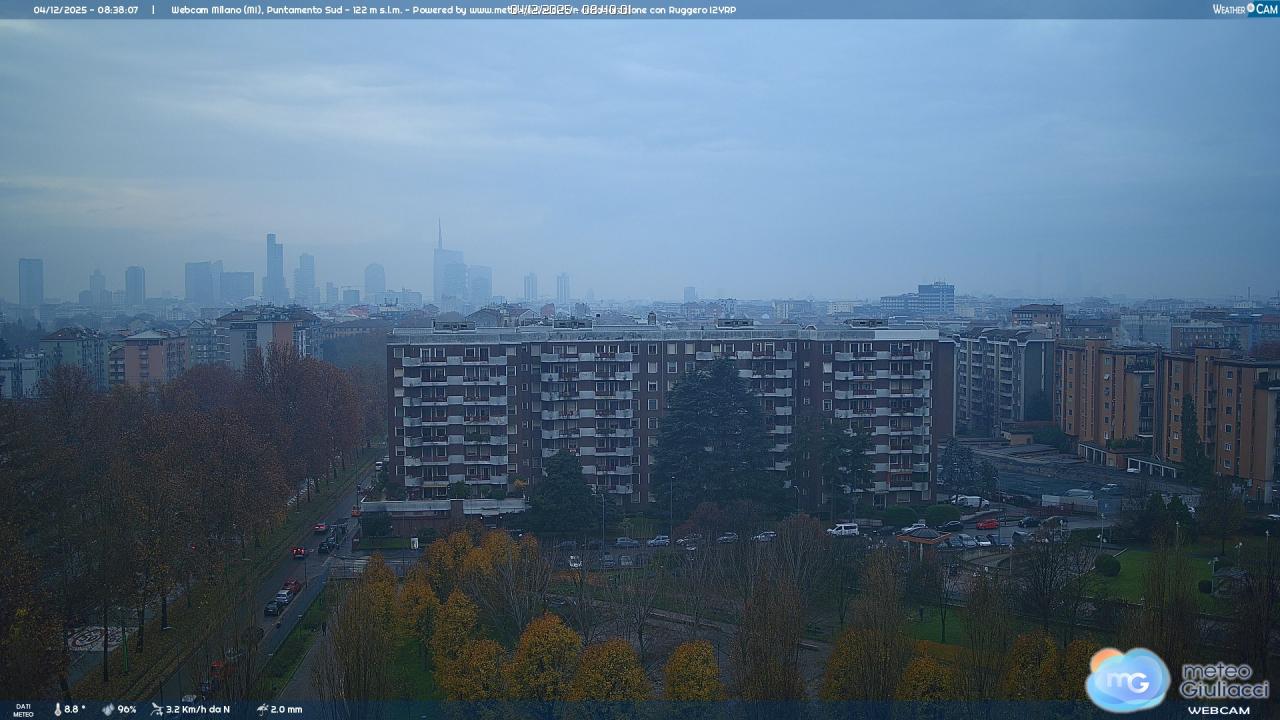Screen dimensions: 1280x720
Task: Click the 2.0 mm rainfall value
Action: [x=286, y=709]
